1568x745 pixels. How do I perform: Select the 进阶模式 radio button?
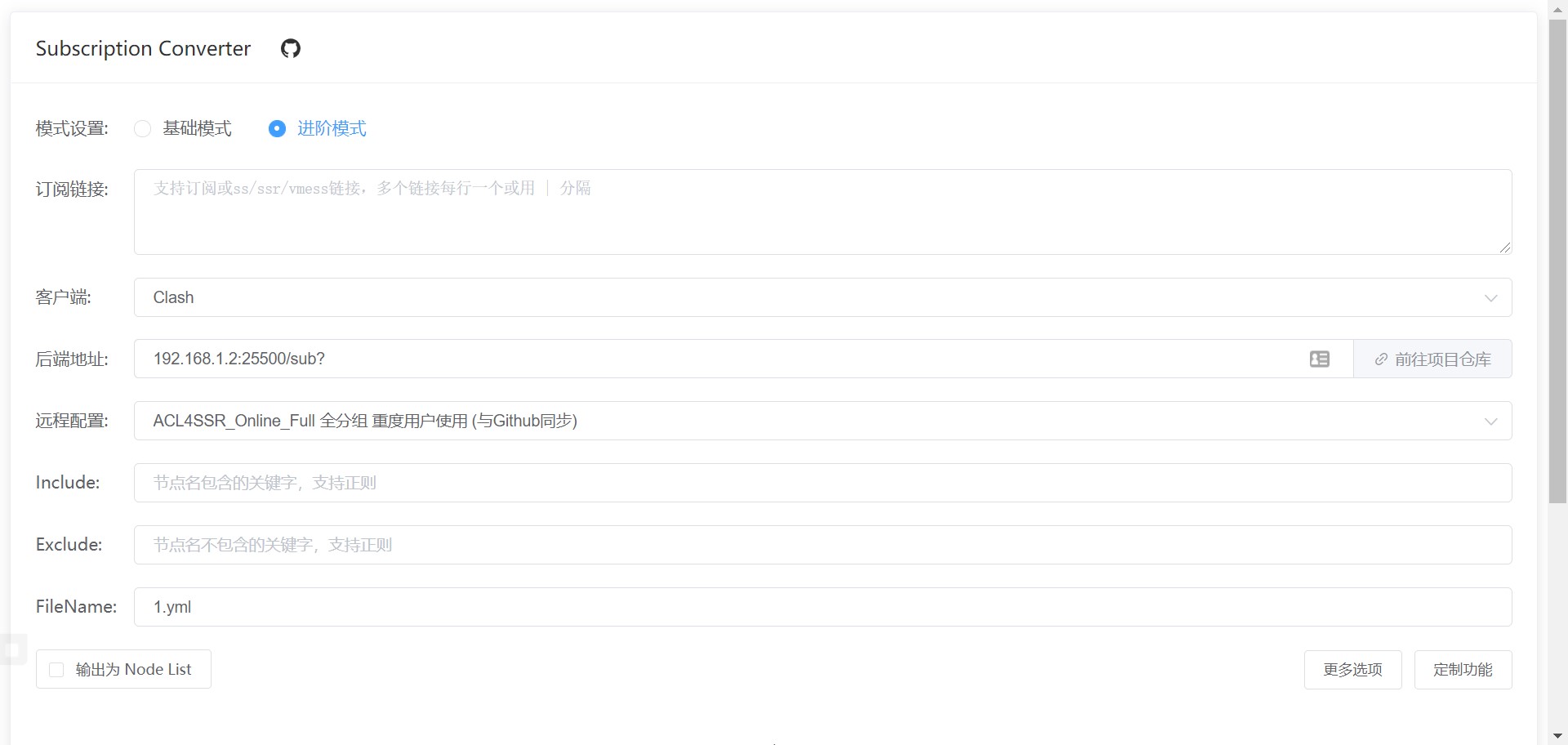278,129
